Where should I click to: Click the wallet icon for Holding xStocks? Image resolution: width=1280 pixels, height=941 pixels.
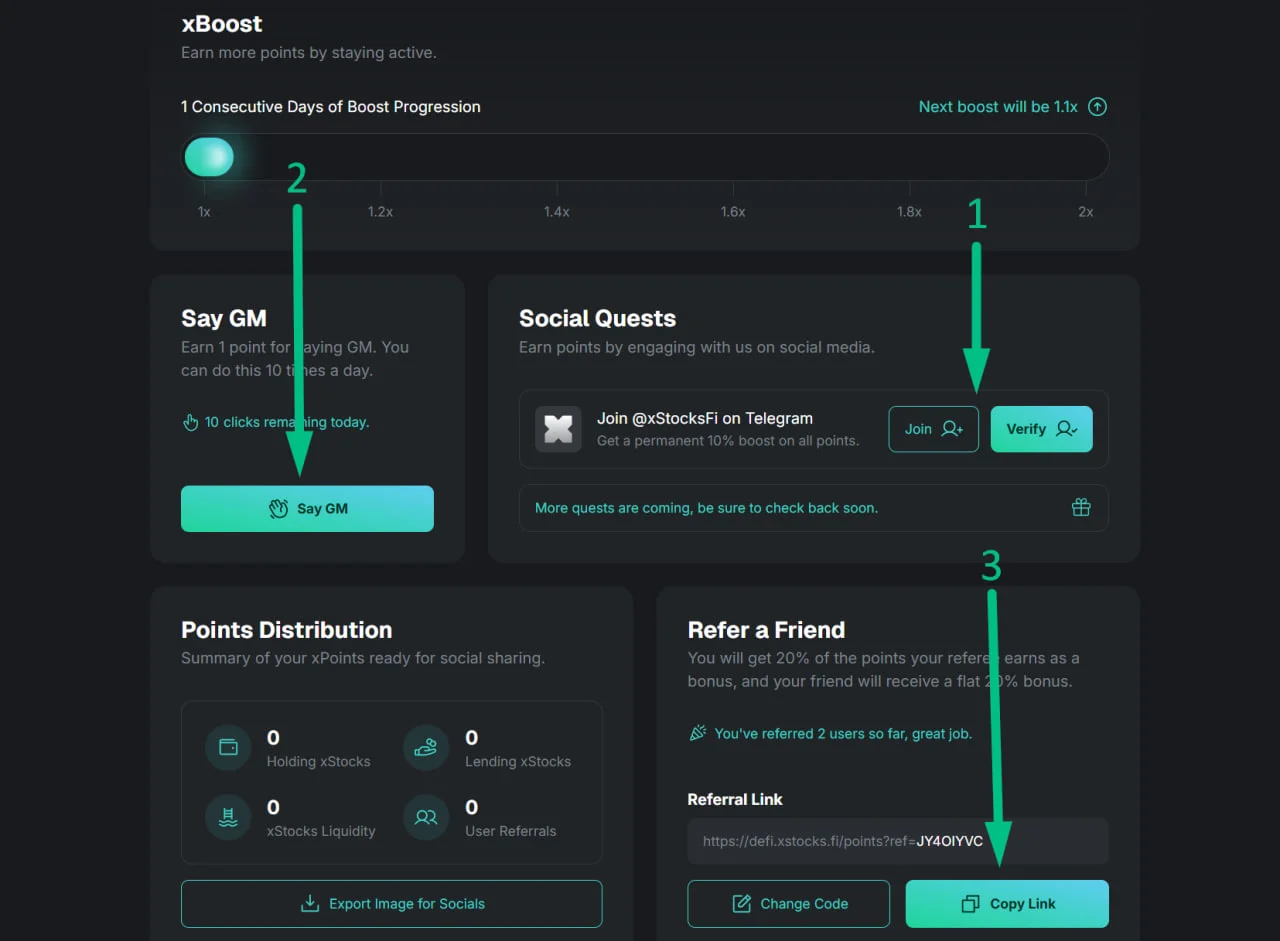tap(228, 748)
